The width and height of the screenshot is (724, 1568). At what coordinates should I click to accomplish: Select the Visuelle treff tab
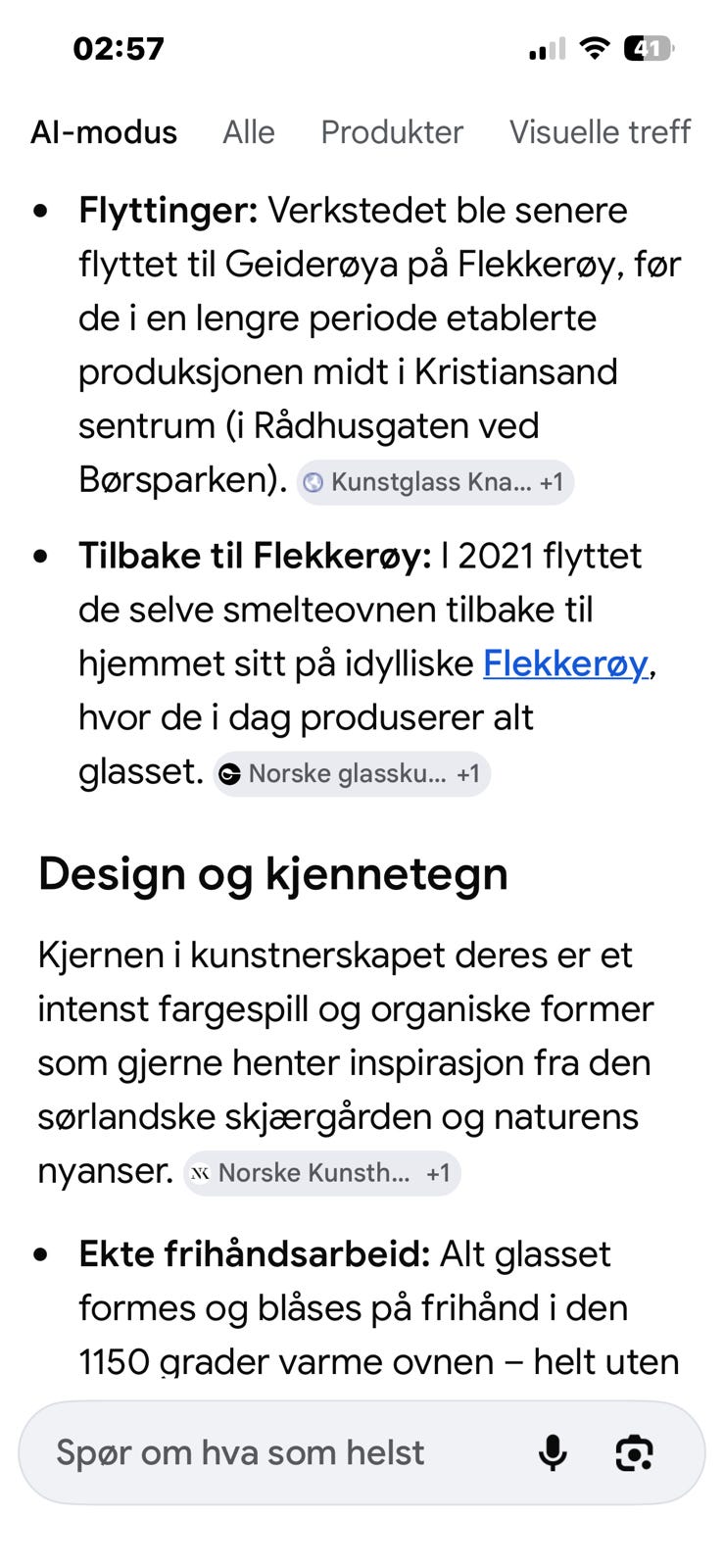[600, 132]
